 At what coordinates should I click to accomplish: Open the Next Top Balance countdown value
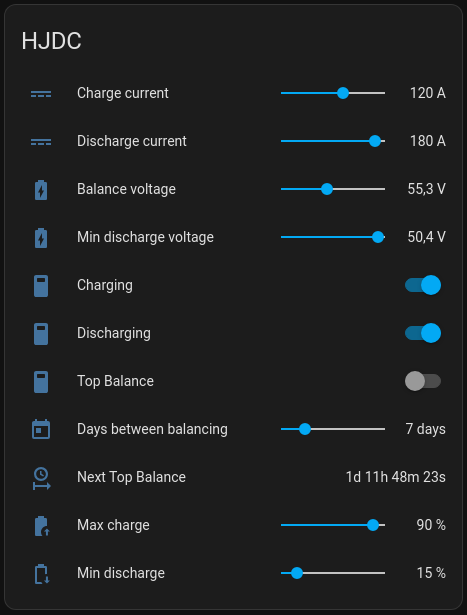coord(395,477)
